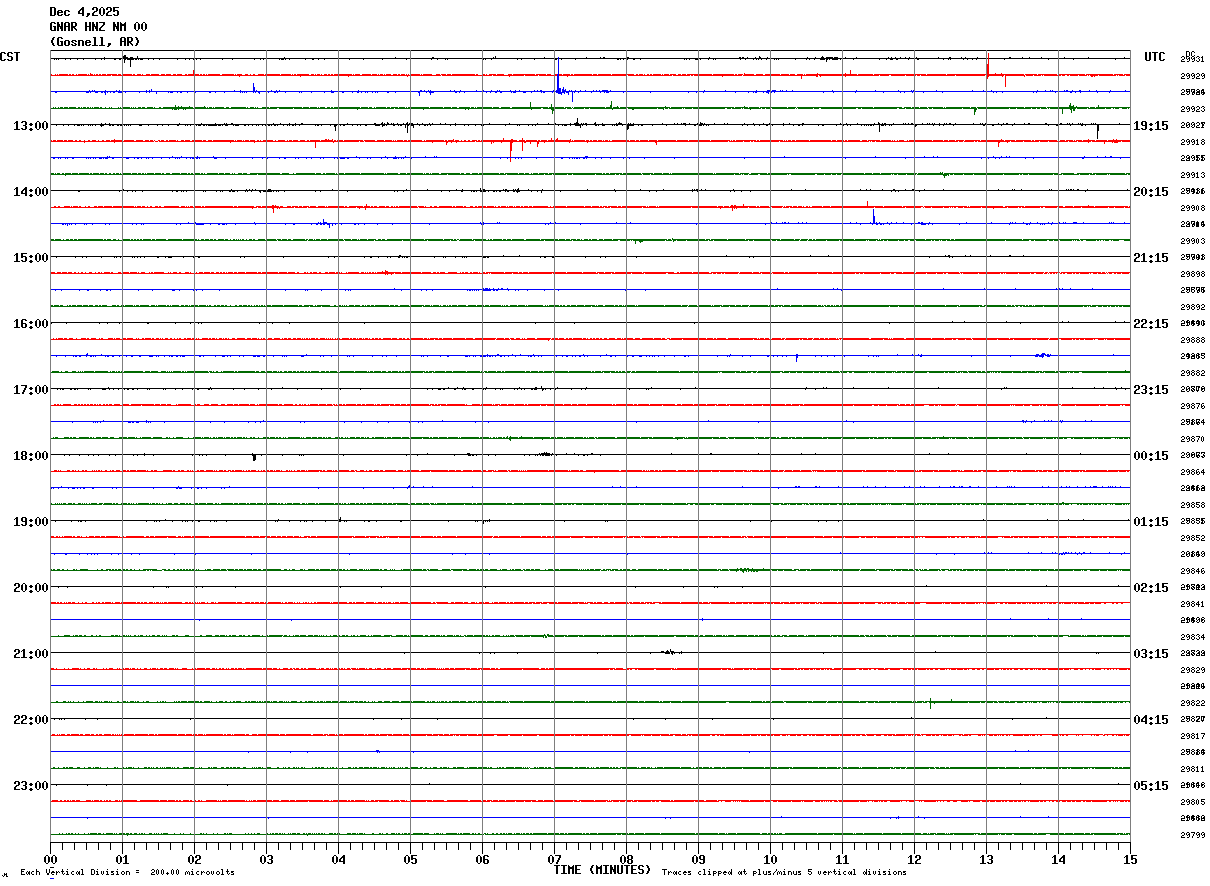
Task: Click the 19:15 UTC time label
Action: point(1151,126)
